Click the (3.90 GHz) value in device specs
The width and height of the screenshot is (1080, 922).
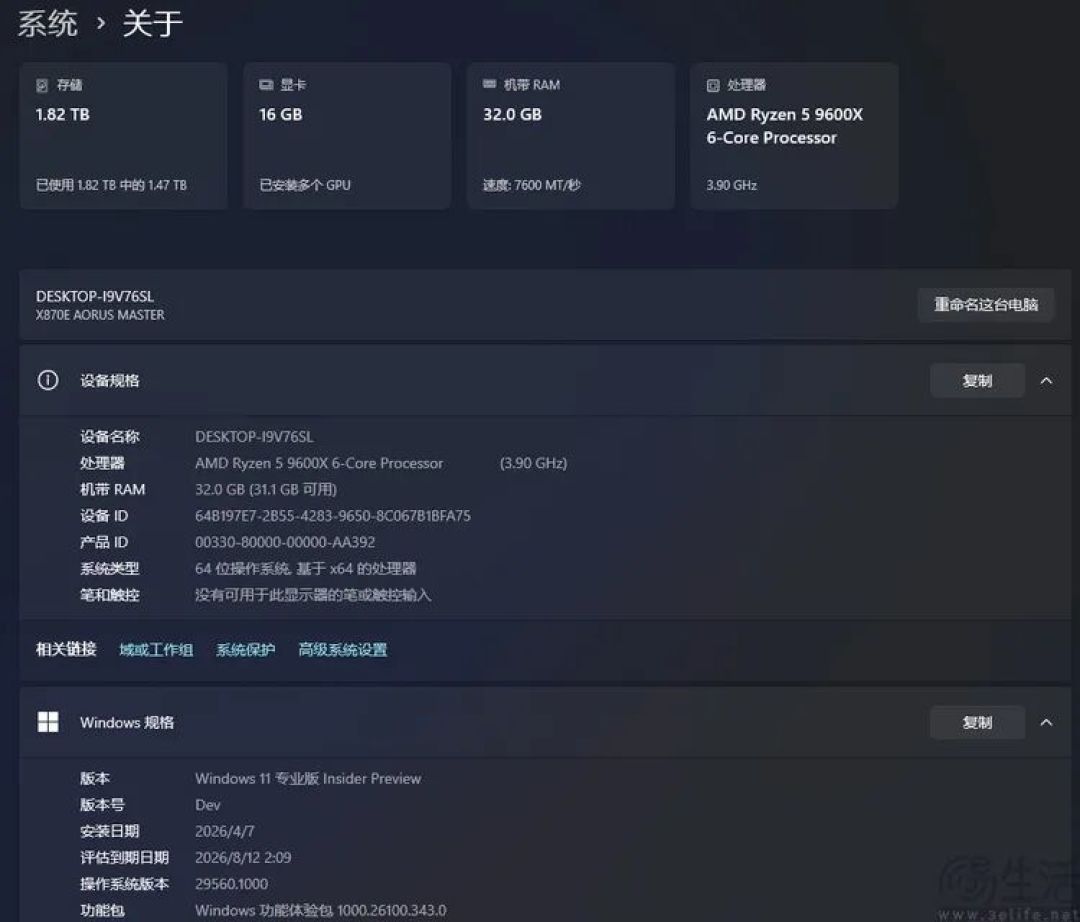pyautogui.click(x=533, y=463)
